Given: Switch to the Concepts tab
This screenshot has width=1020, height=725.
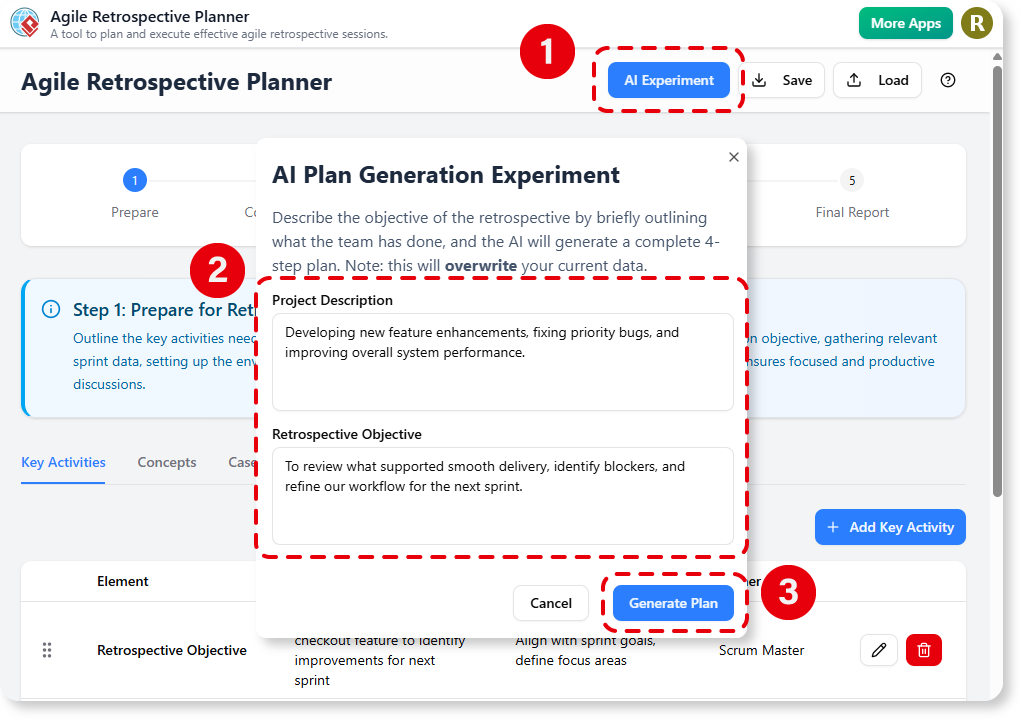Looking at the screenshot, I should (166, 462).
